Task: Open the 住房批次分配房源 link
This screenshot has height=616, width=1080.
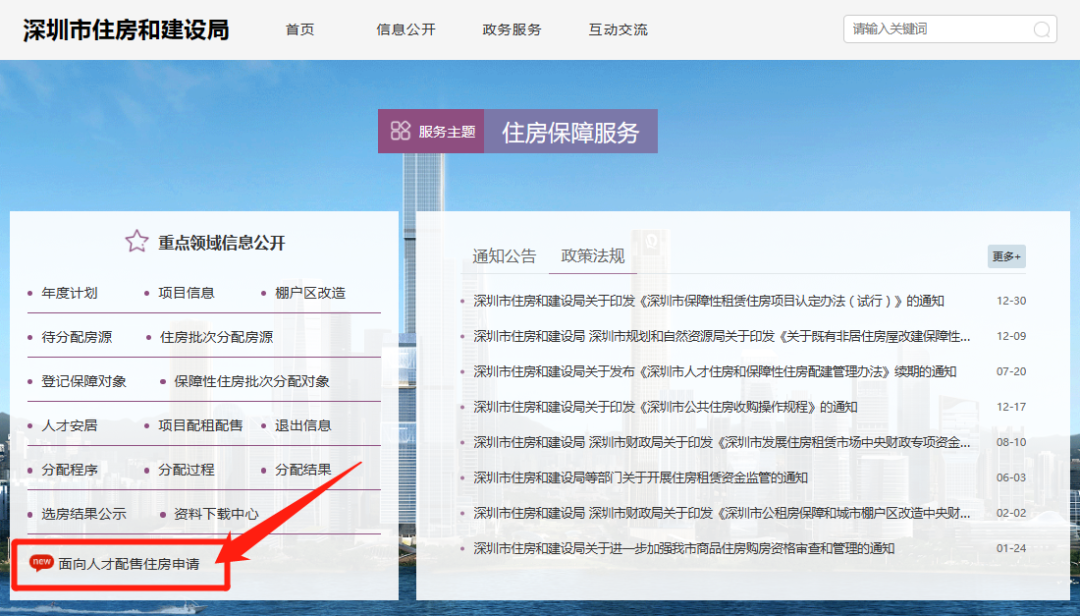Action: click(x=216, y=337)
